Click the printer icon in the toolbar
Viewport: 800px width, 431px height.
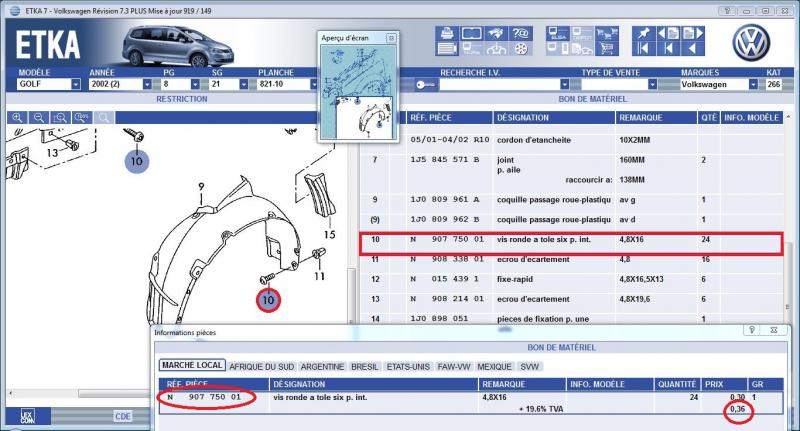[x=447, y=33]
